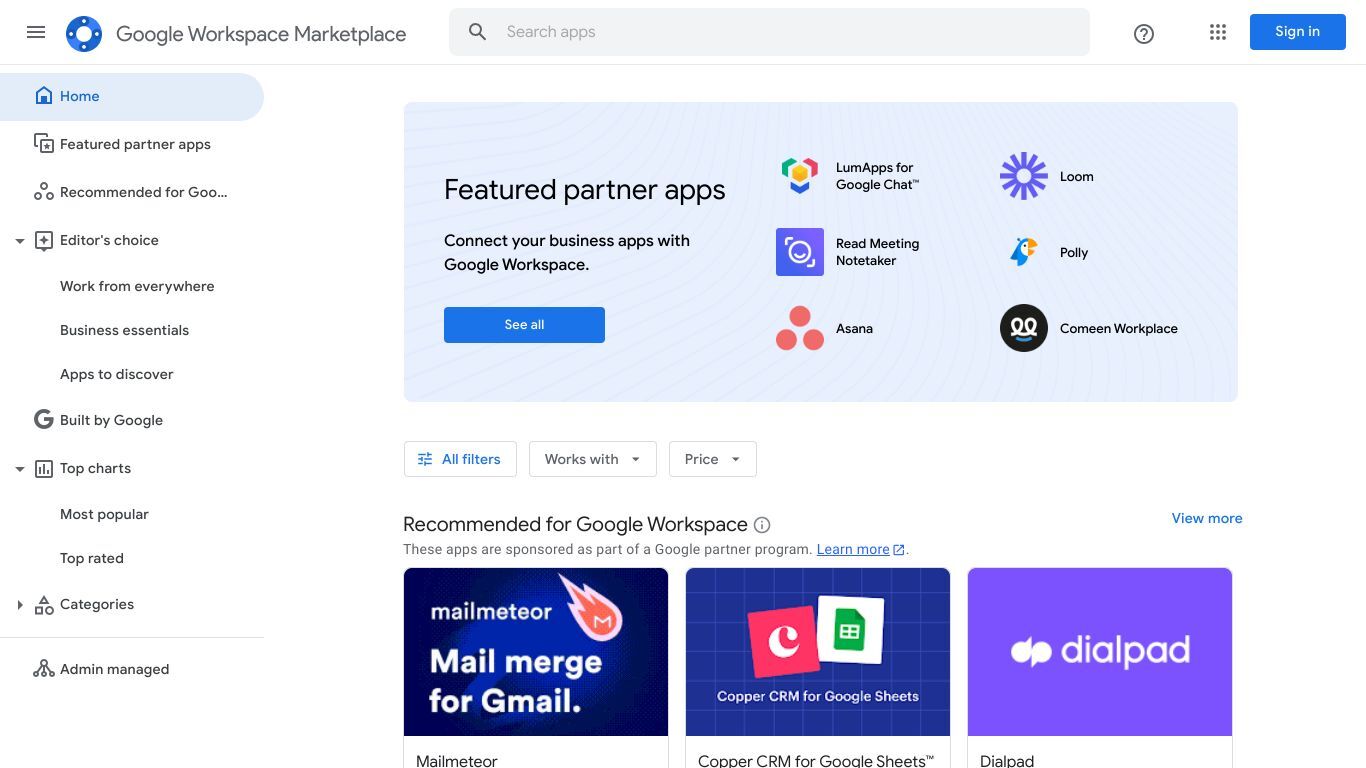The image size is (1366, 768).
Task: Click the Featured partner apps sidebar label
Action: [x=135, y=144]
